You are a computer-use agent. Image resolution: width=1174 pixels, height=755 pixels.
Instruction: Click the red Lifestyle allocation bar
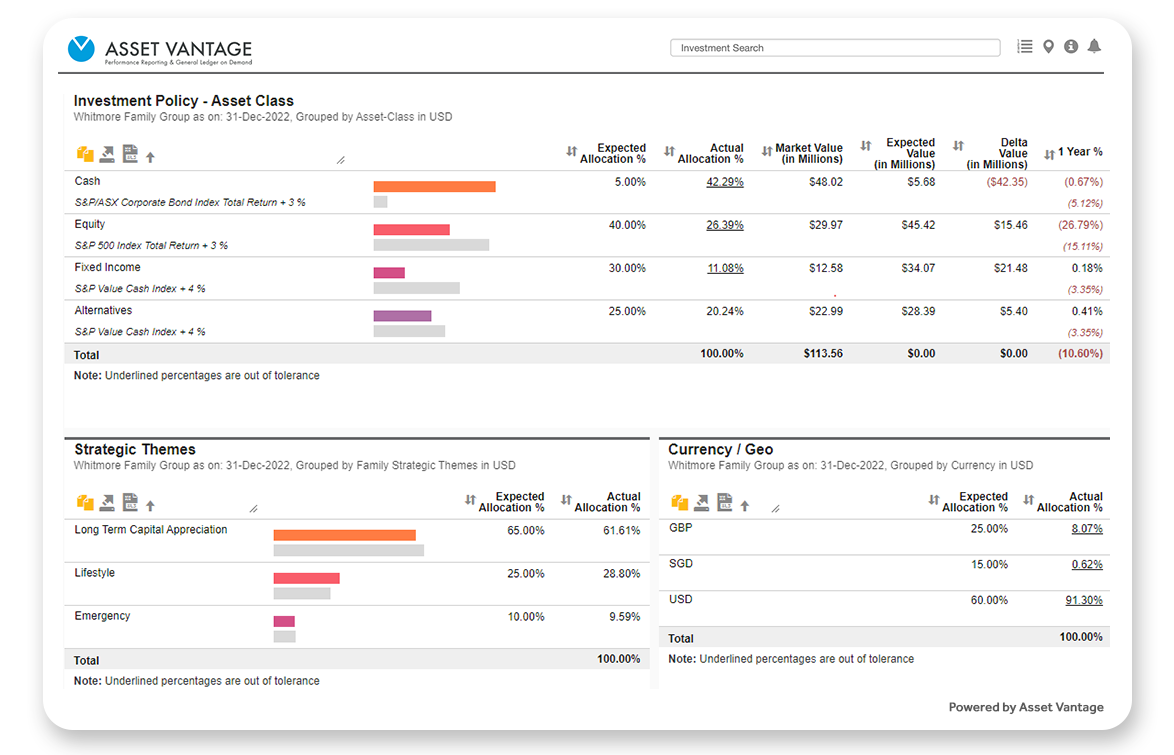click(306, 578)
